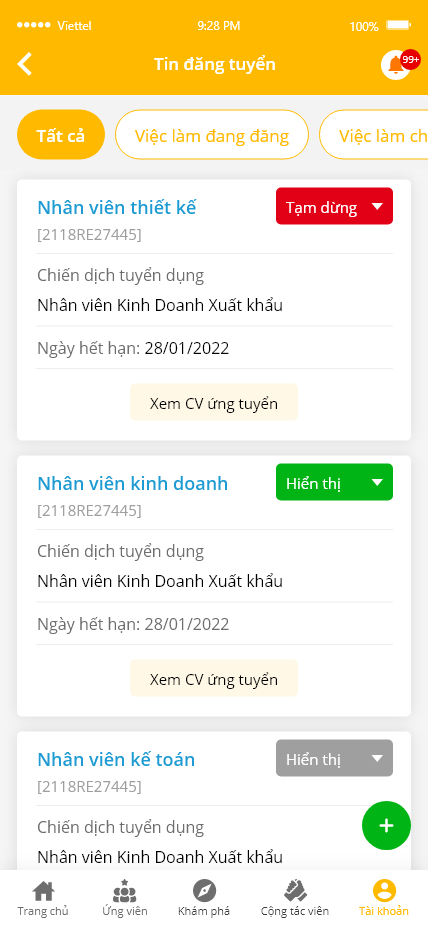Select the Tất cả filter tab

pos(61,135)
